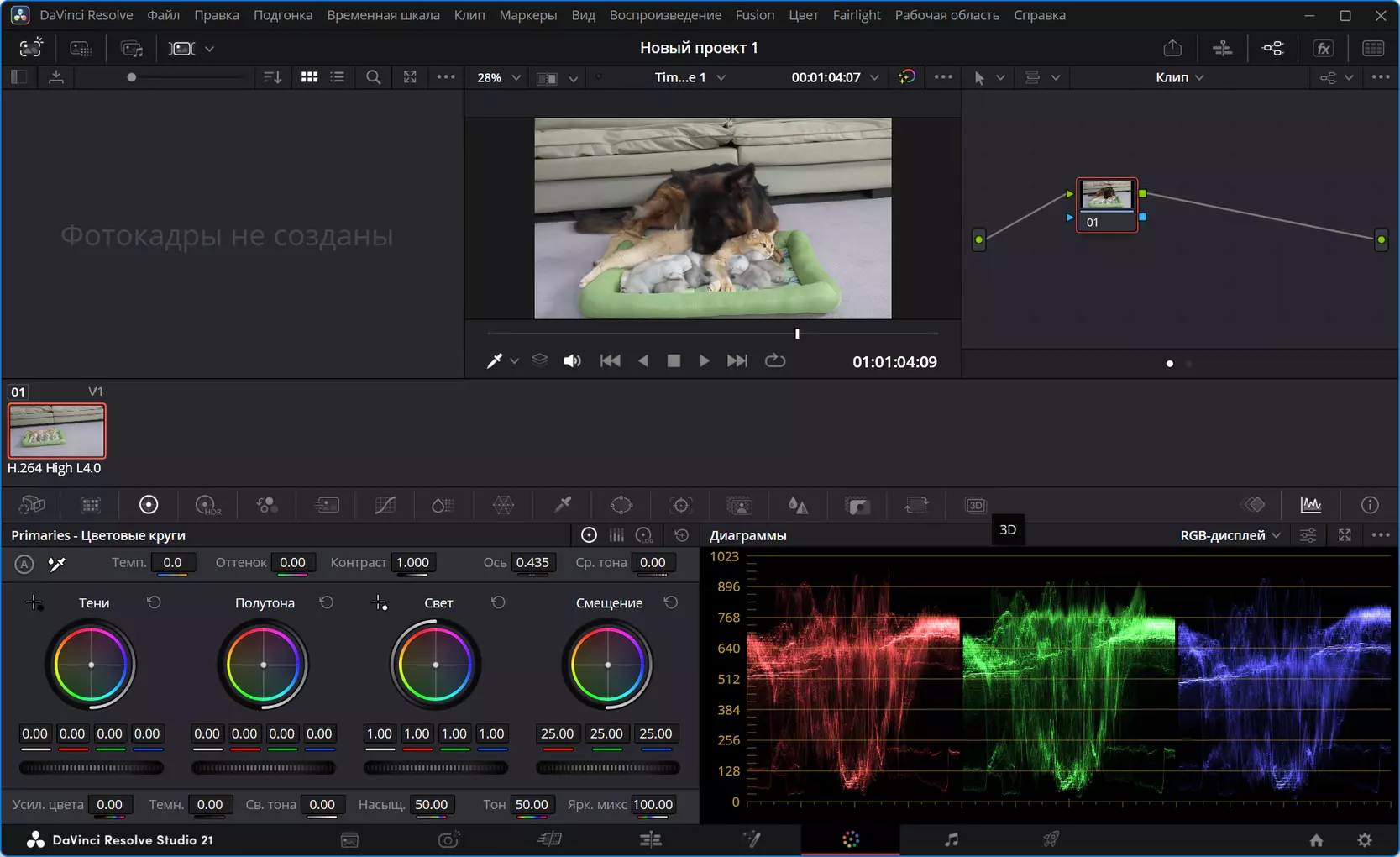
Task: Open the 3D stereoscopic palette
Action: tap(975, 505)
